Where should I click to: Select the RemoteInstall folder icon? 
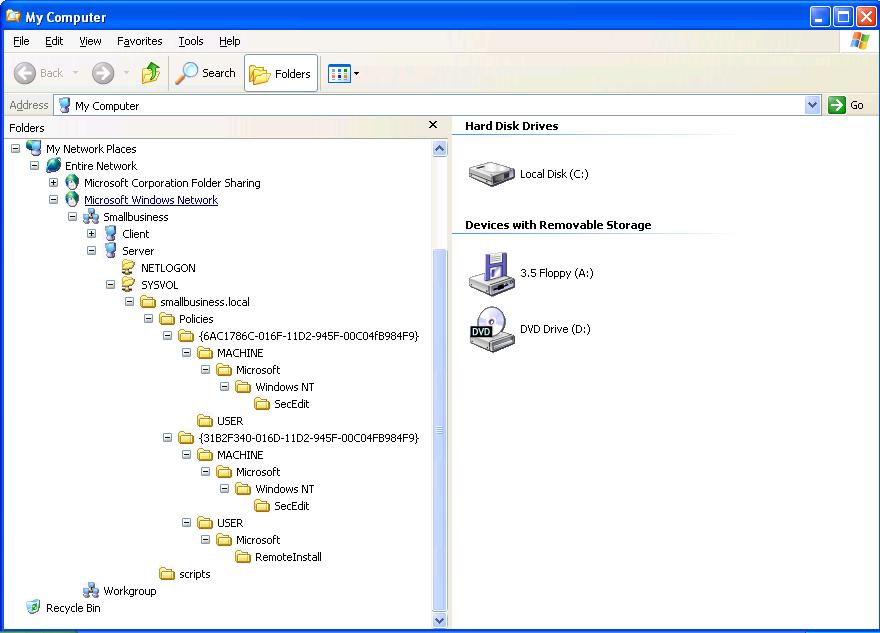tap(243, 557)
